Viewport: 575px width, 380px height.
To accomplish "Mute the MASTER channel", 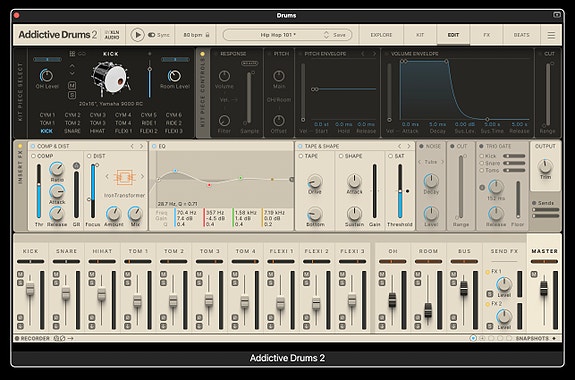I will pyautogui.click(x=534, y=274).
